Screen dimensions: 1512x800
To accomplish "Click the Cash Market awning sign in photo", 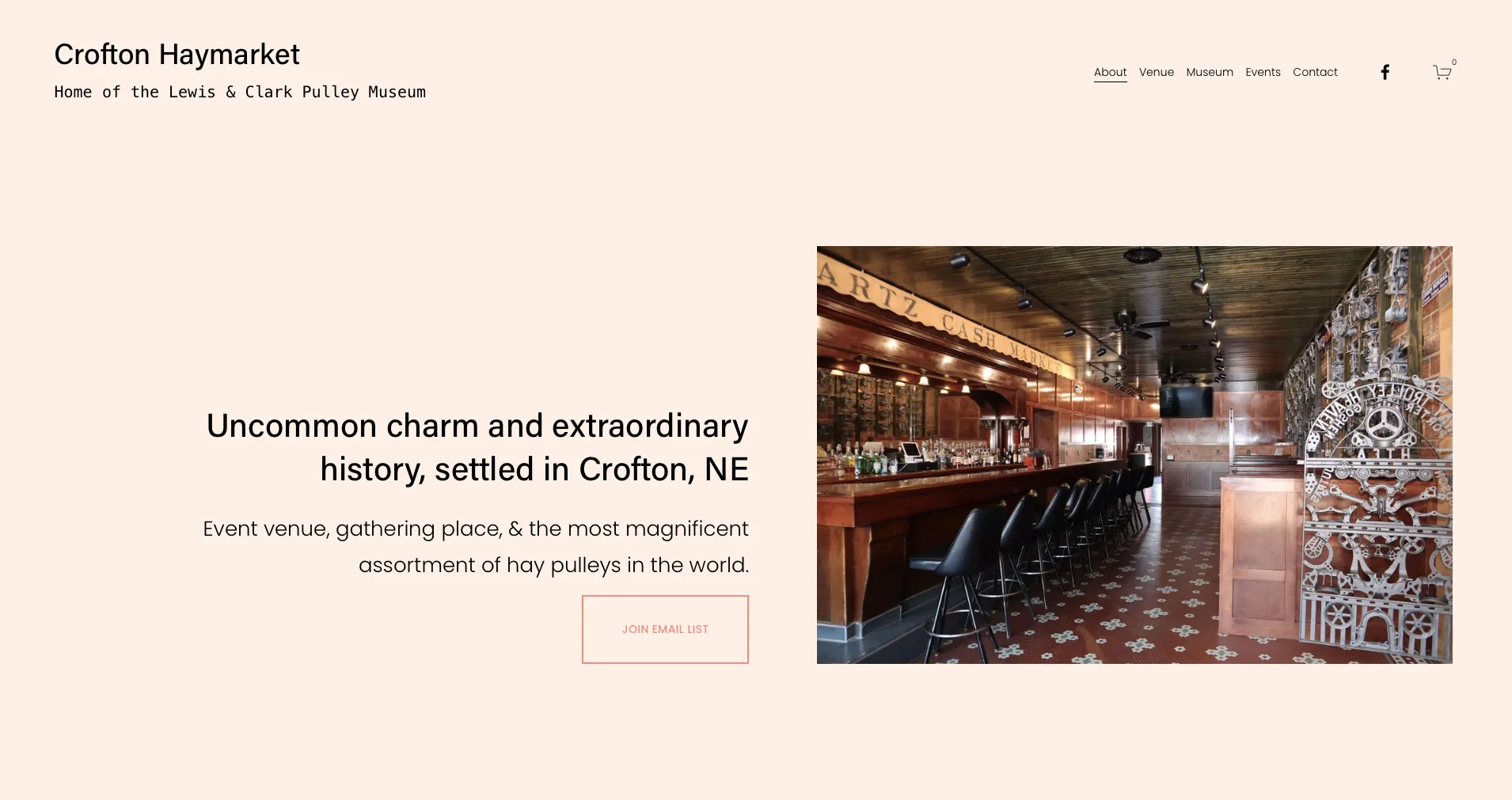I will tap(942, 315).
